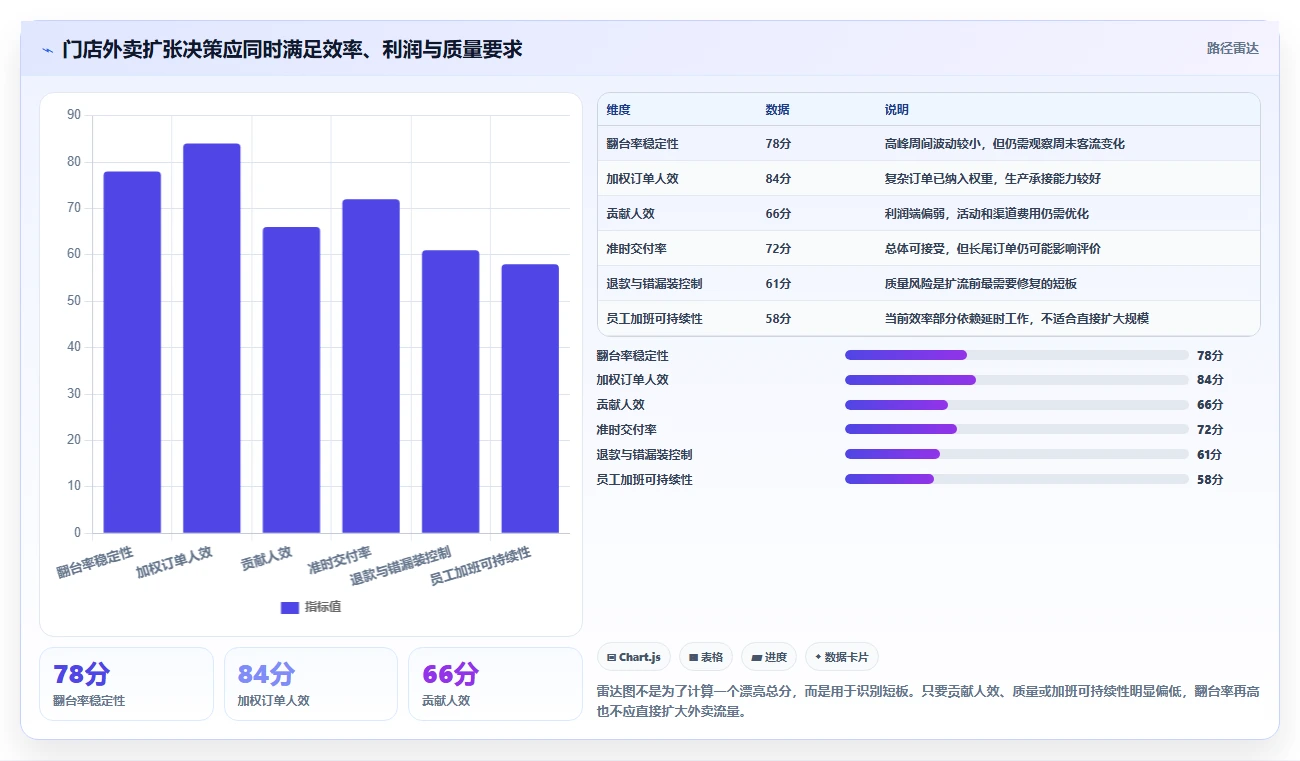Click the 加权订单人效 progress bar
Screen dimensions: 1300x761
[x=1017, y=380]
